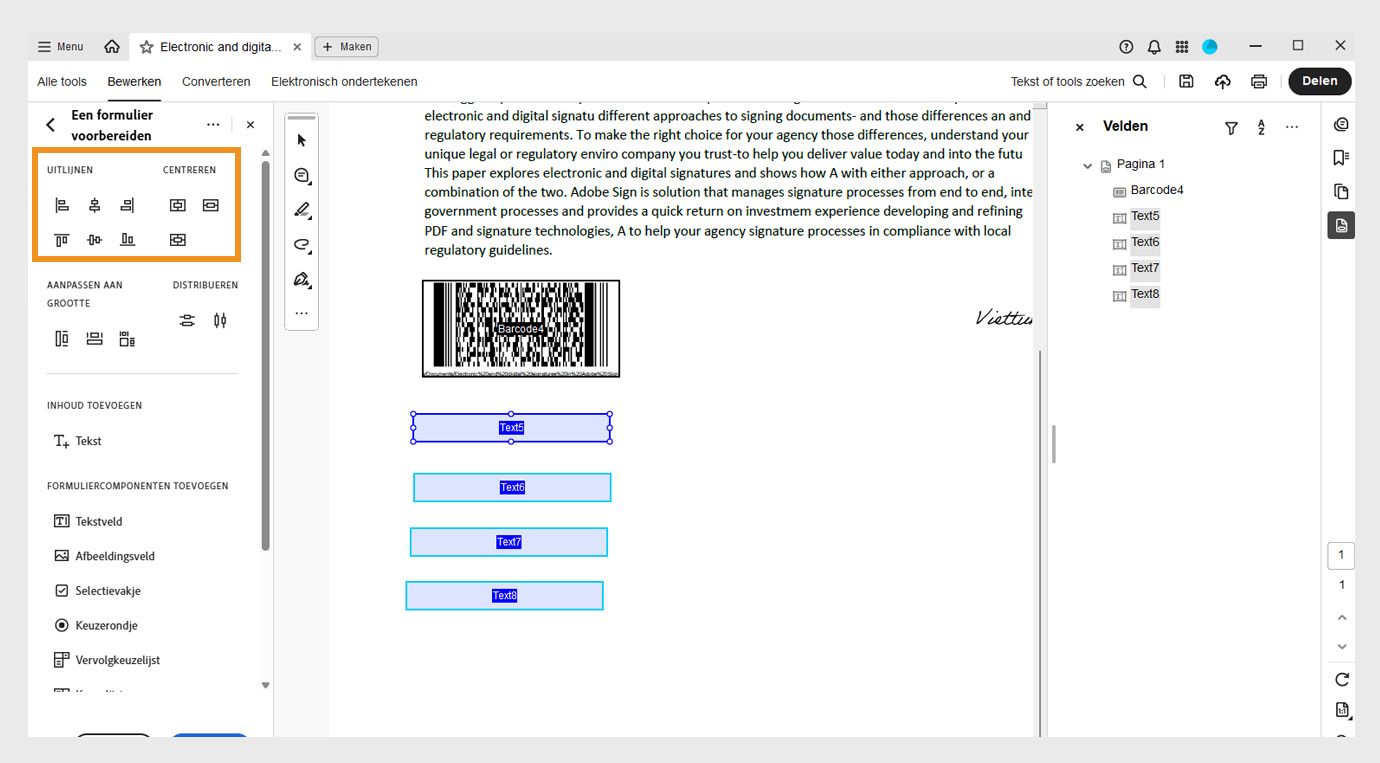Select Text6 in the fields list
1380x763 pixels.
click(1145, 242)
